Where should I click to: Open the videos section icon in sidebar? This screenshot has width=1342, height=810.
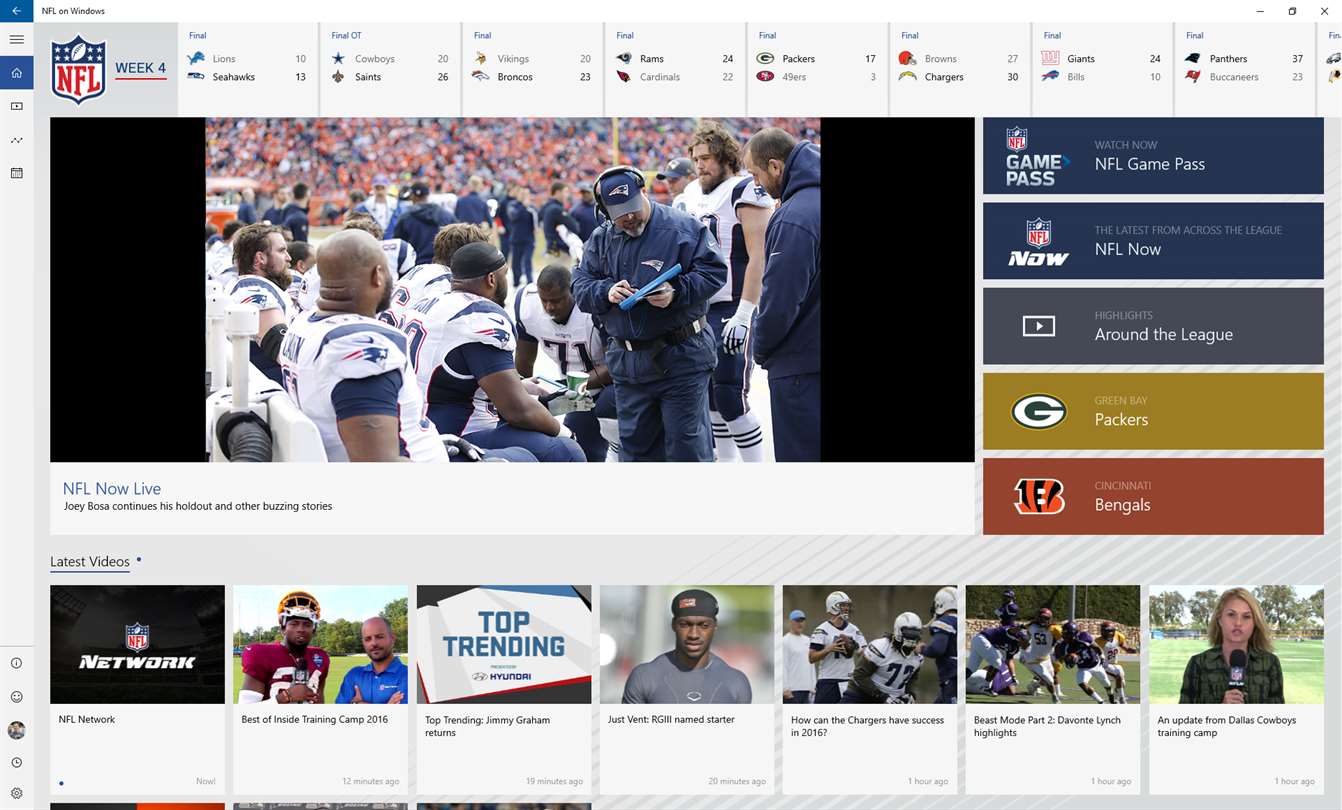[16, 106]
